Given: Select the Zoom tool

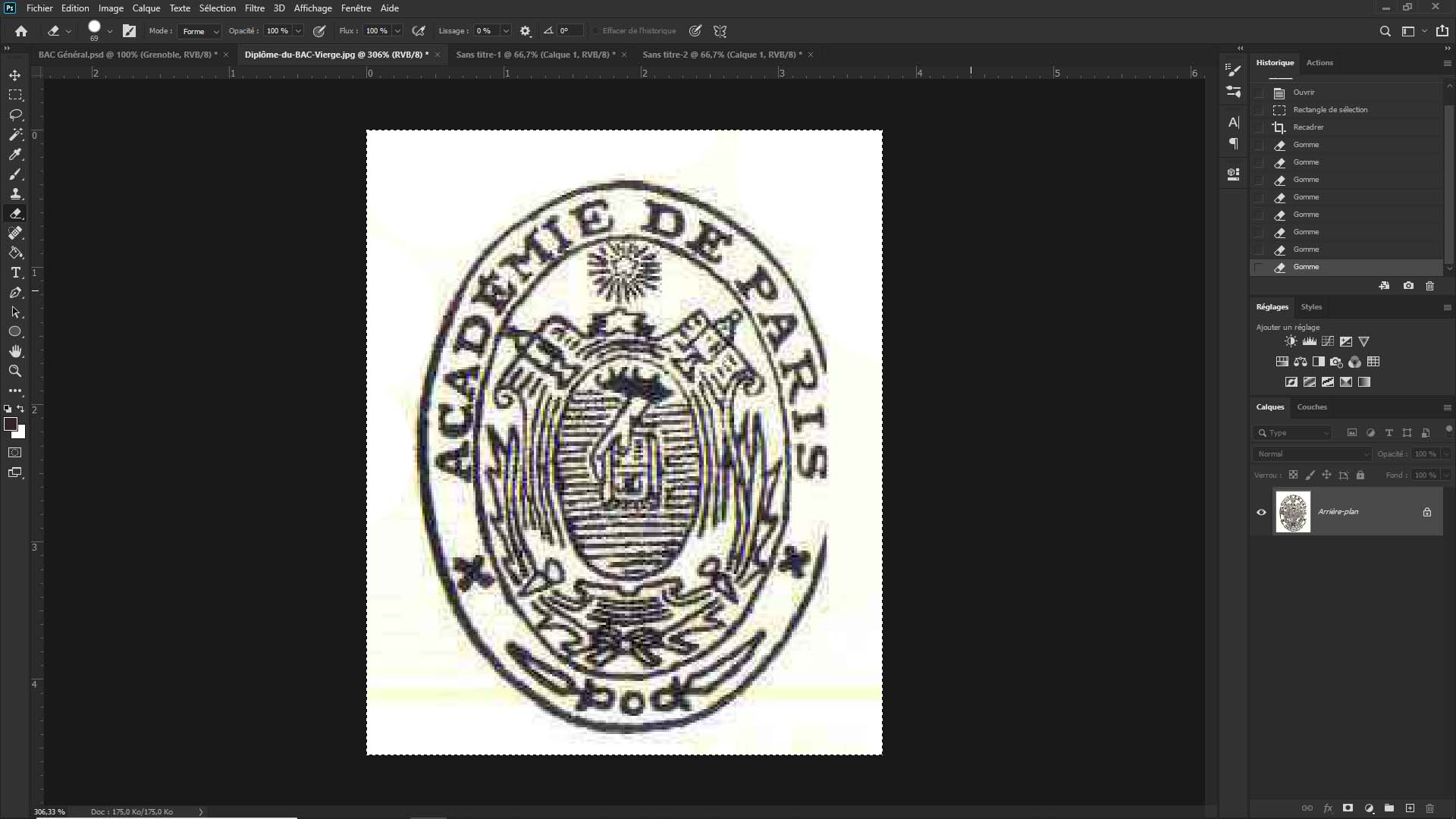Looking at the screenshot, I should pyautogui.click(x=15, y=371).
